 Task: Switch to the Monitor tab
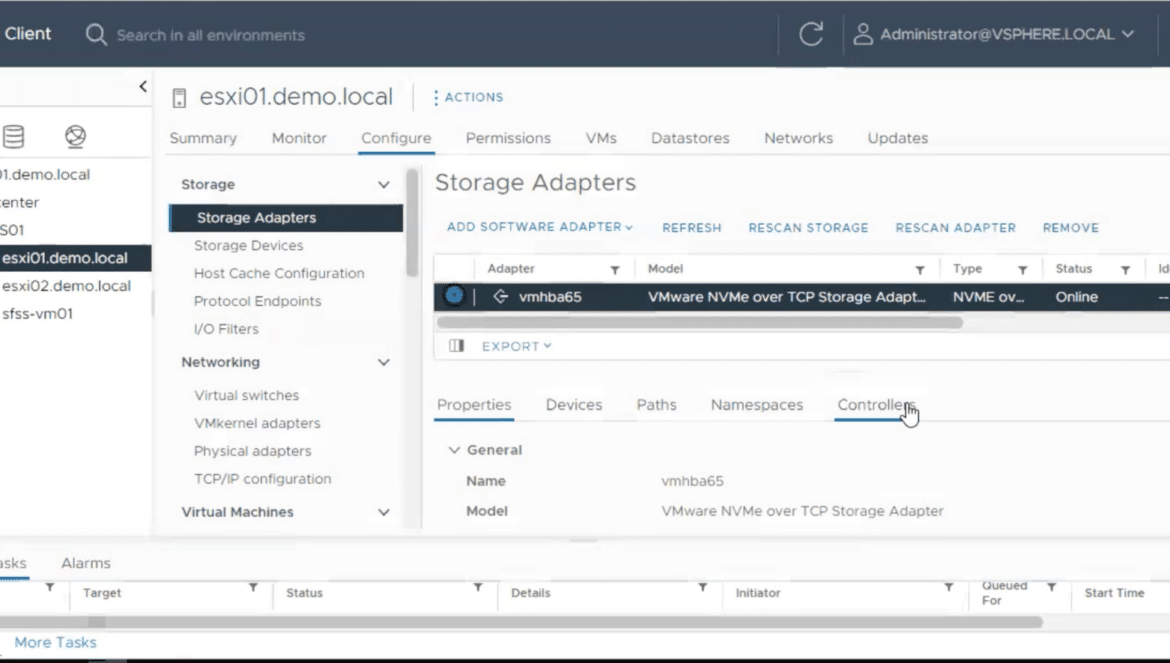click(299, 138)
